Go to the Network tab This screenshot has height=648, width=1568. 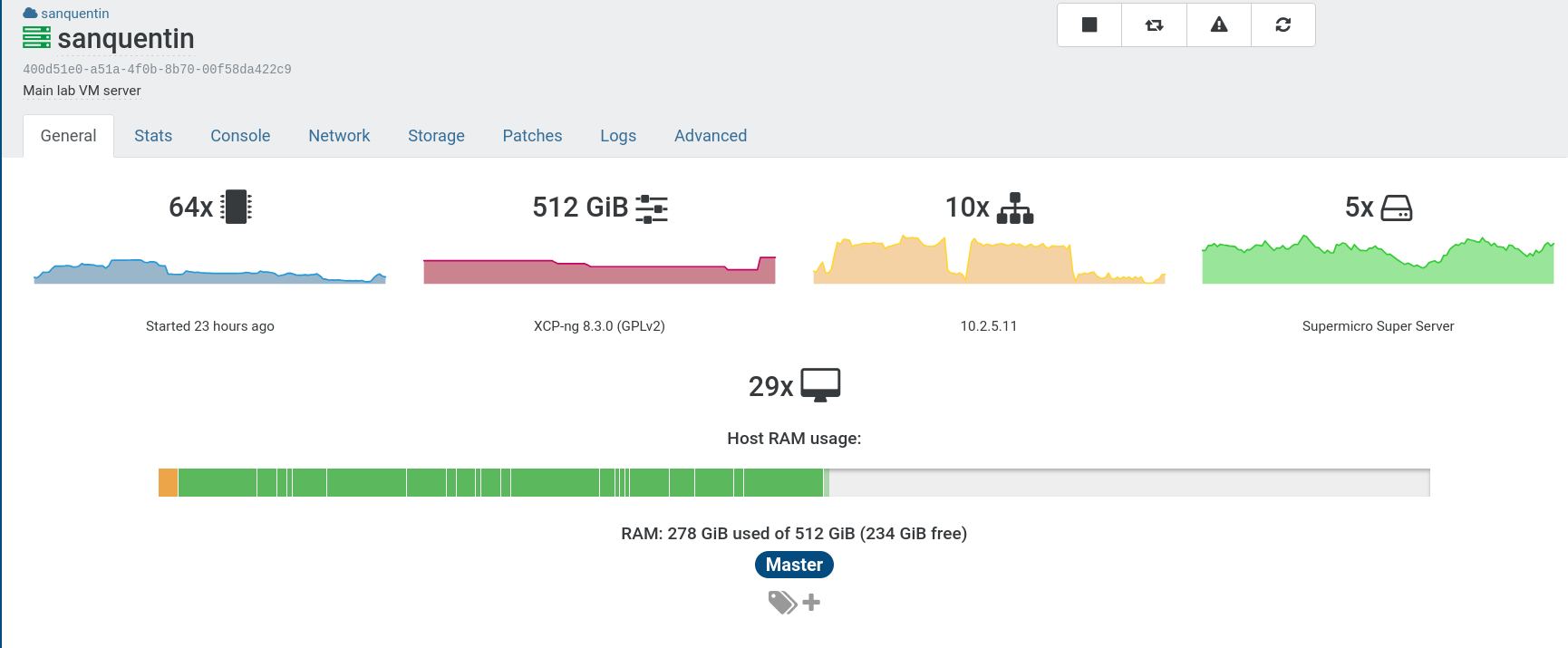(339, 136)
